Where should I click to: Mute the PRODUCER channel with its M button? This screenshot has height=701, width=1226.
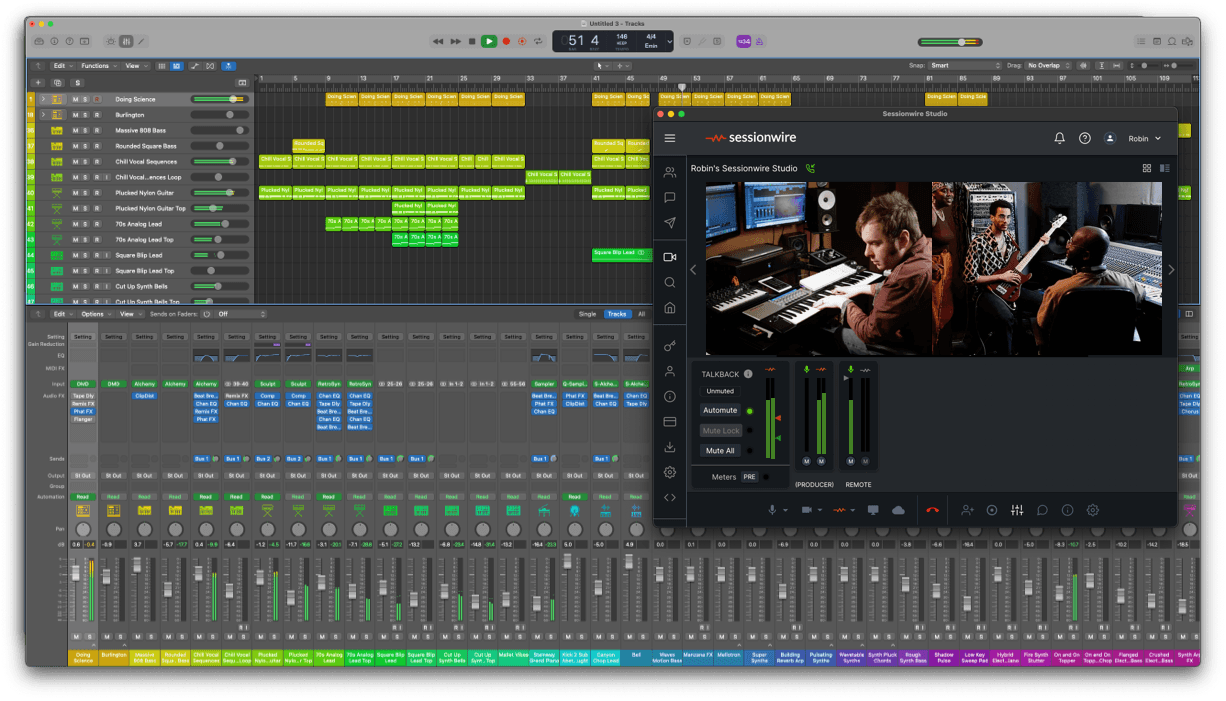[x=806, y=461]
